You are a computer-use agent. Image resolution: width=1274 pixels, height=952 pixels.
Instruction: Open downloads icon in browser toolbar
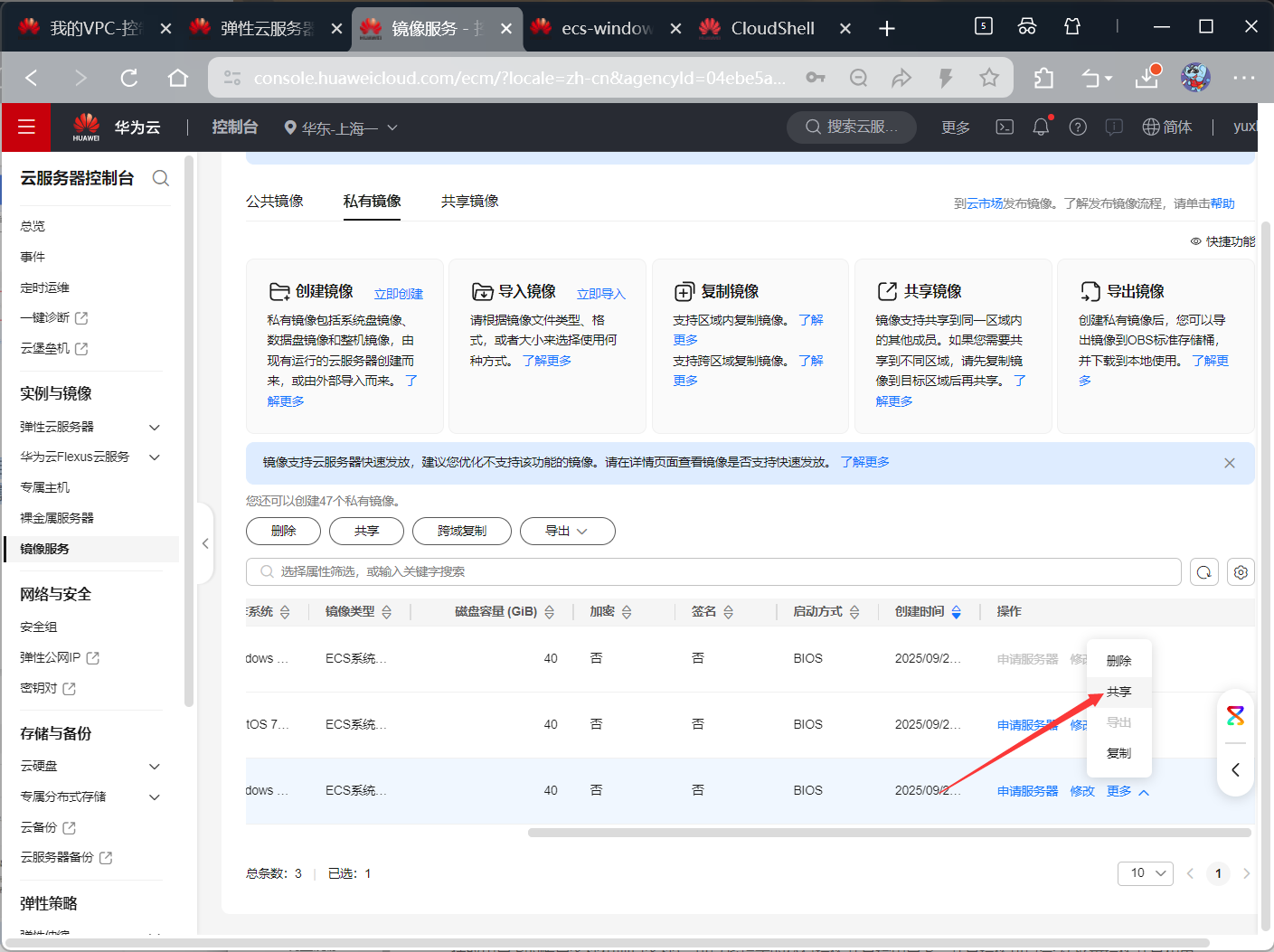pyautogui.click(x=1147, y=78)
